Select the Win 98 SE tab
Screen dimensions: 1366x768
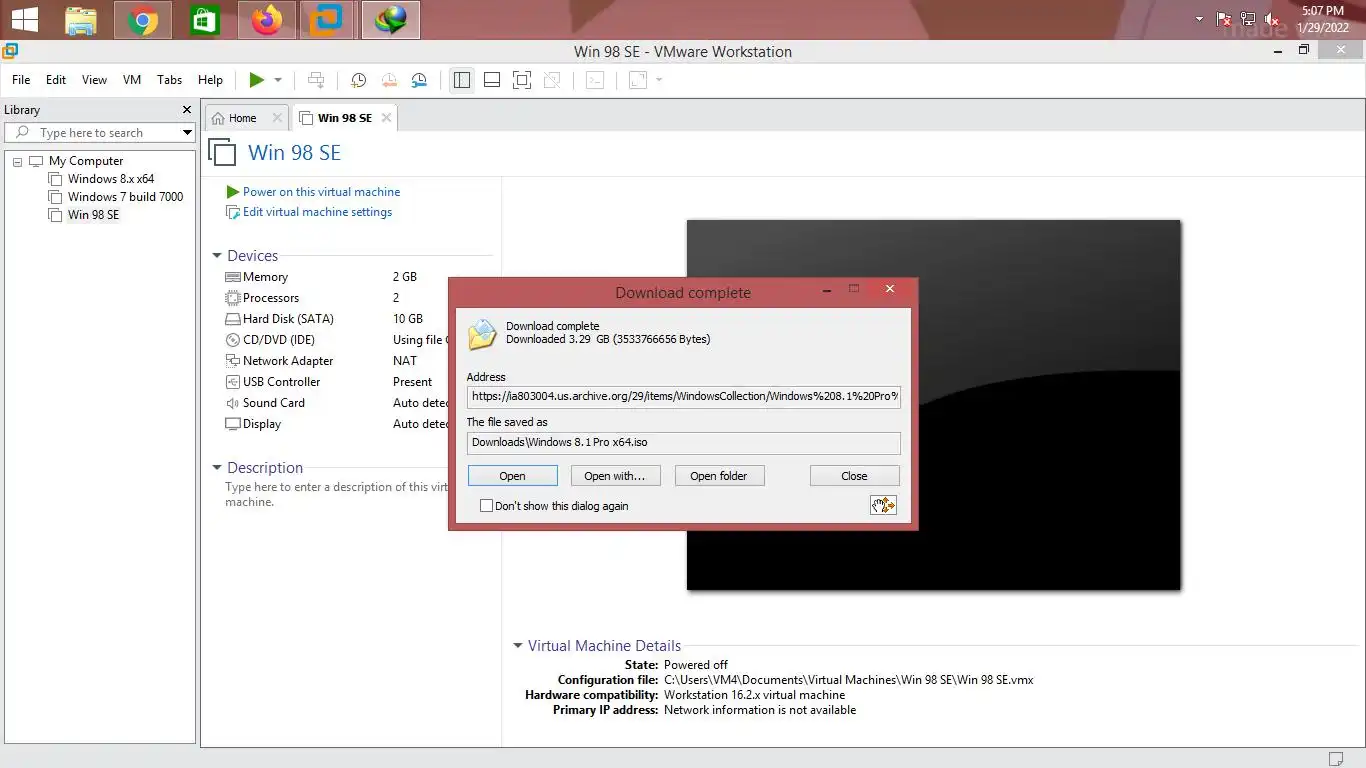[x=344, y=118]
